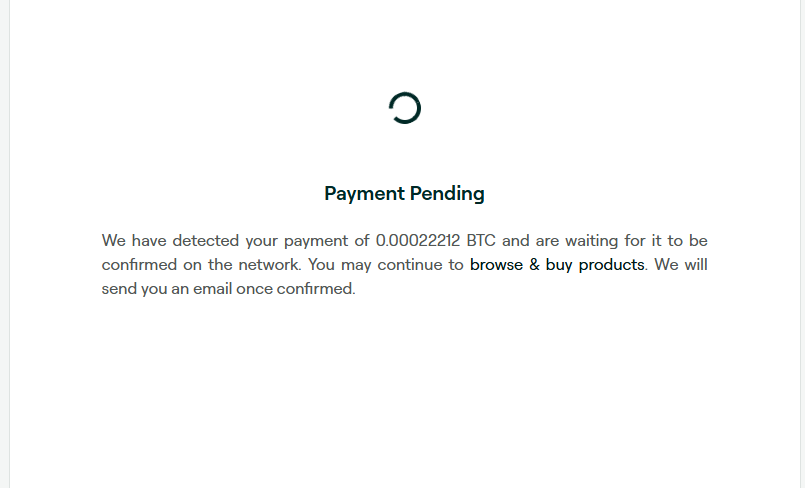Open the browse & buy products link
This screenshot has width=805, height=488.
tap(557, 265)
